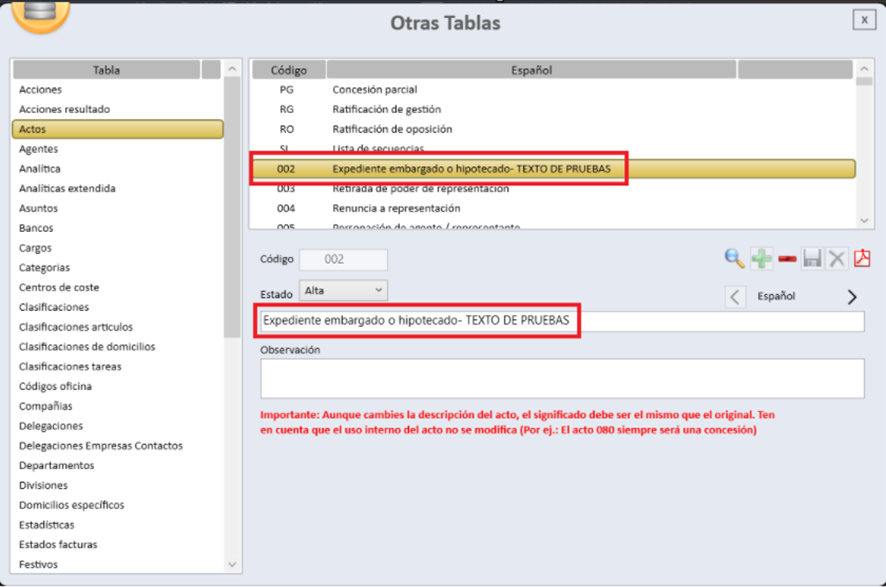
Task: Close the Otras Tablas window
Action: pos(862,19)
